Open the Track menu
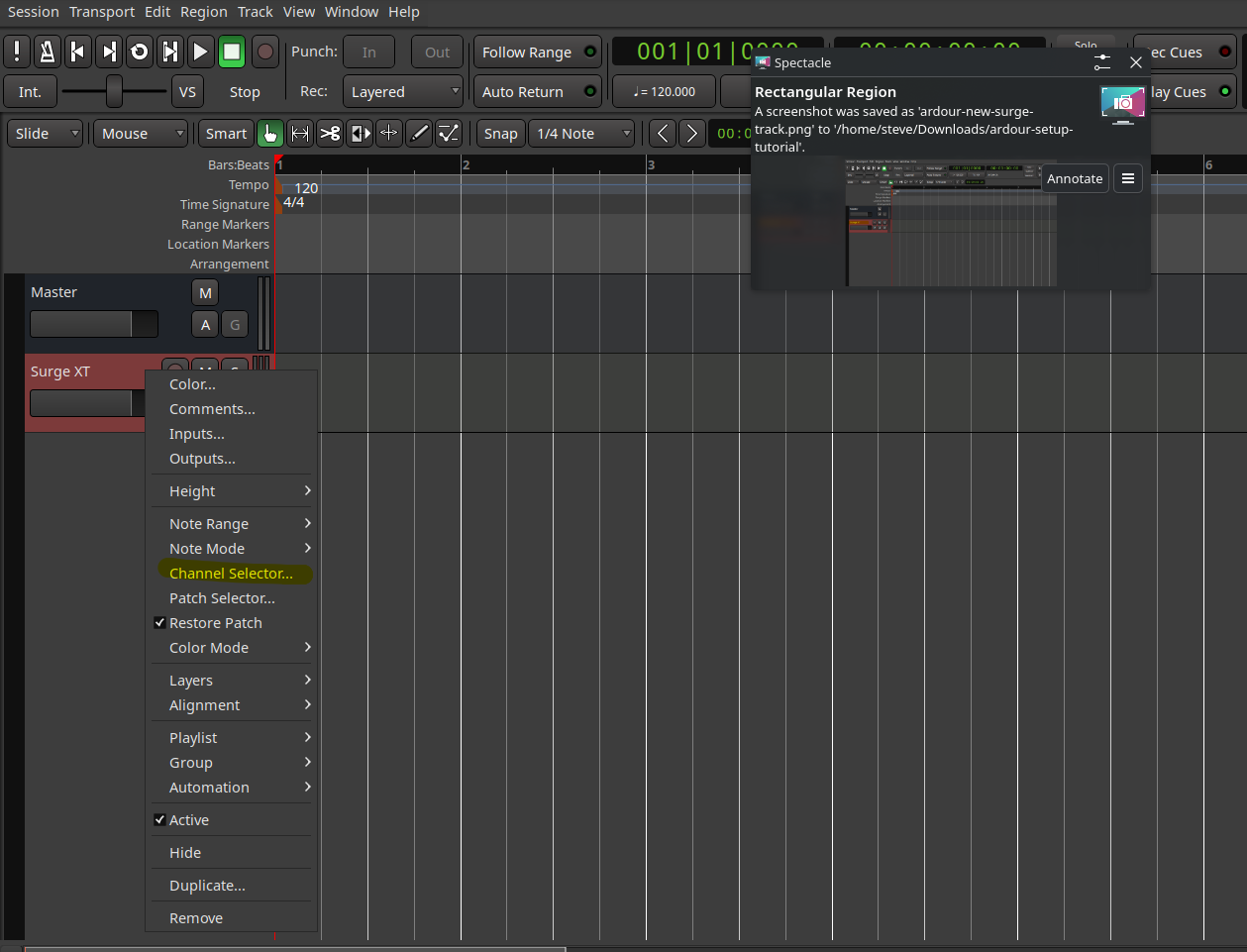Viewport: 1247px width, 952px height. (x=255, y=12)
